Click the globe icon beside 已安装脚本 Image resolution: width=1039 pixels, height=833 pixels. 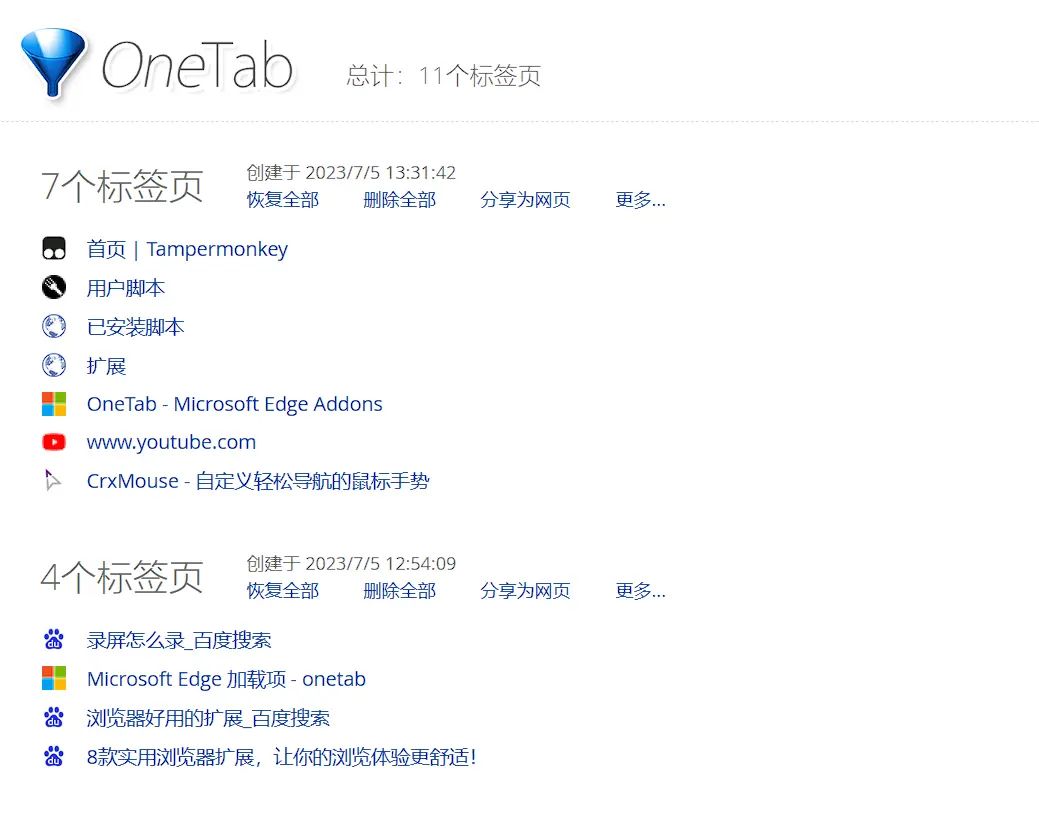pos(54,327)
